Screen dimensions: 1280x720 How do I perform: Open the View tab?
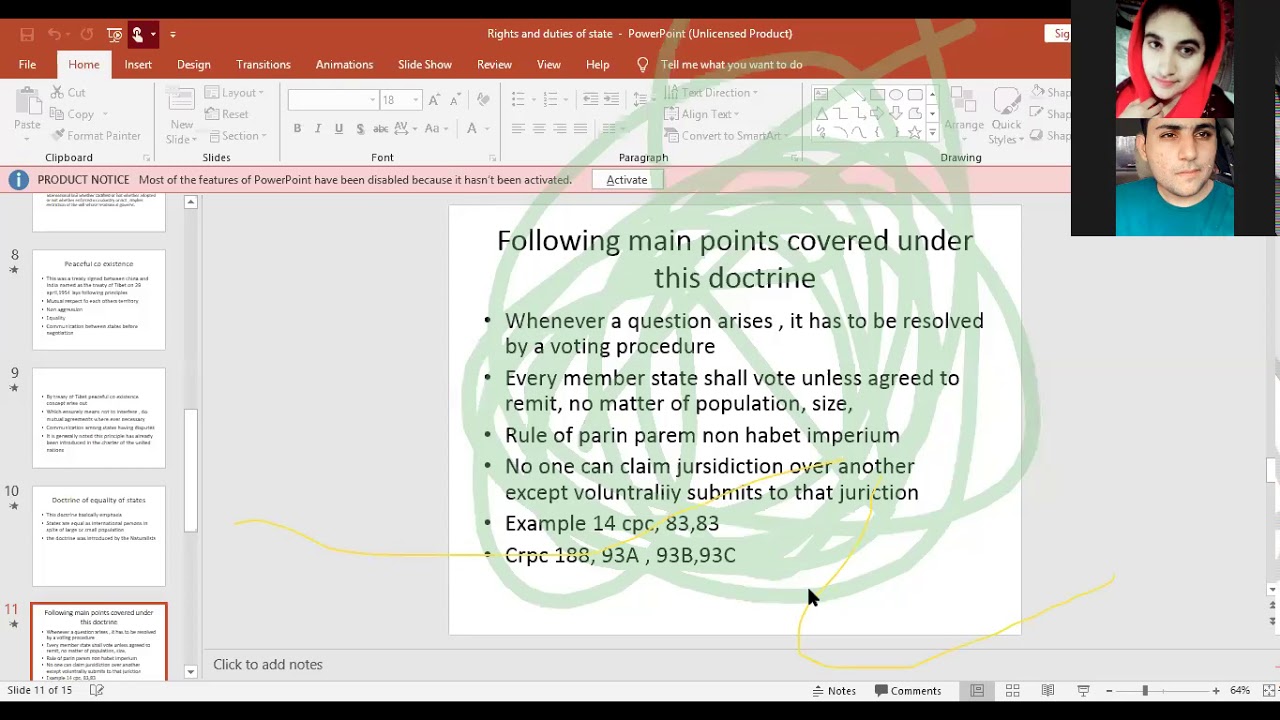pos(548,64)
